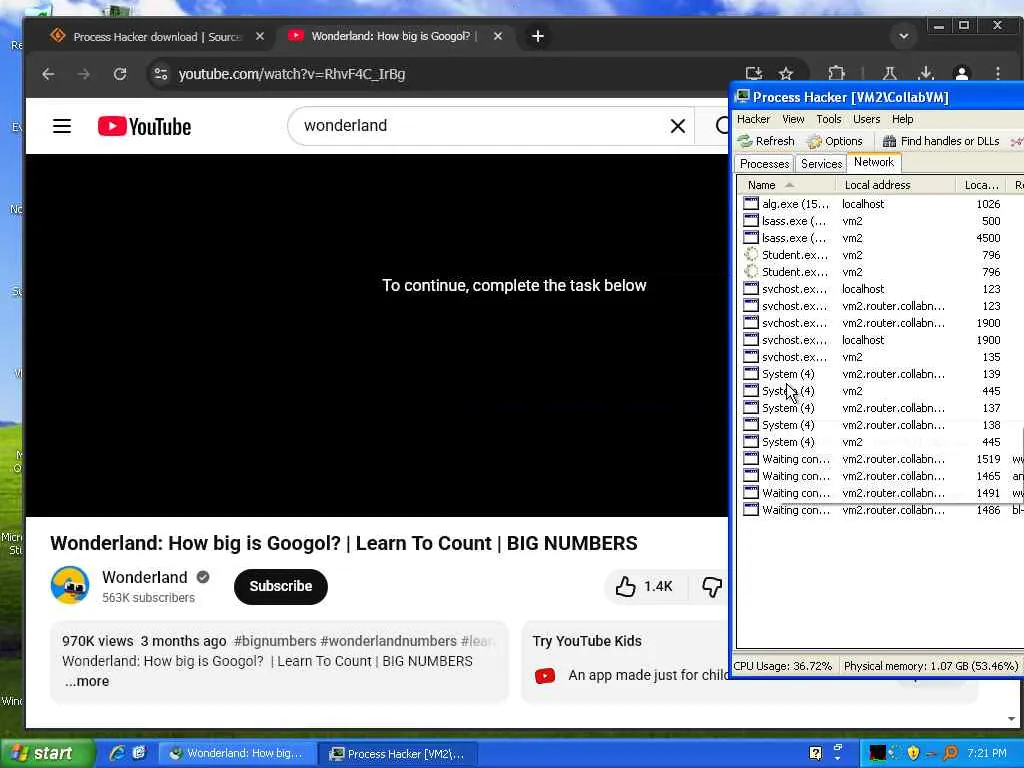The width and height of the screenshot is (1024, 768).
Task: Select System (4) row with port 137
Action: pos(879,408)
